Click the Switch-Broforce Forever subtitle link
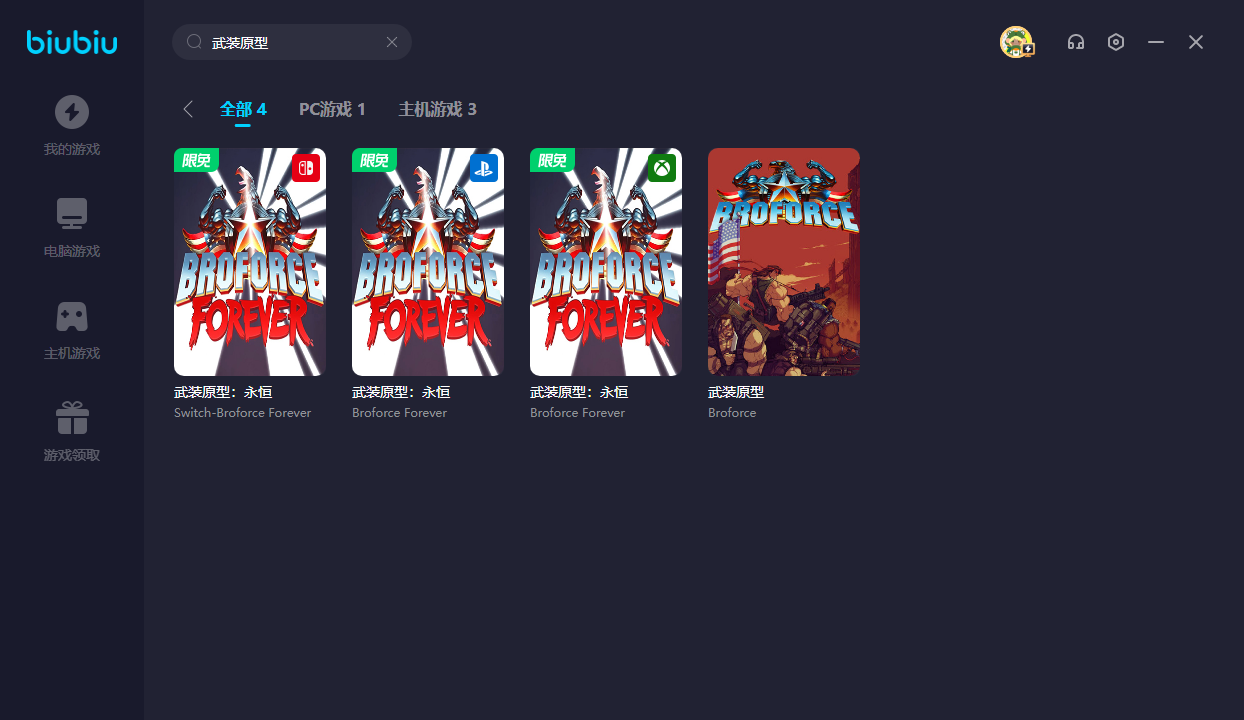 tap(242, 413)
